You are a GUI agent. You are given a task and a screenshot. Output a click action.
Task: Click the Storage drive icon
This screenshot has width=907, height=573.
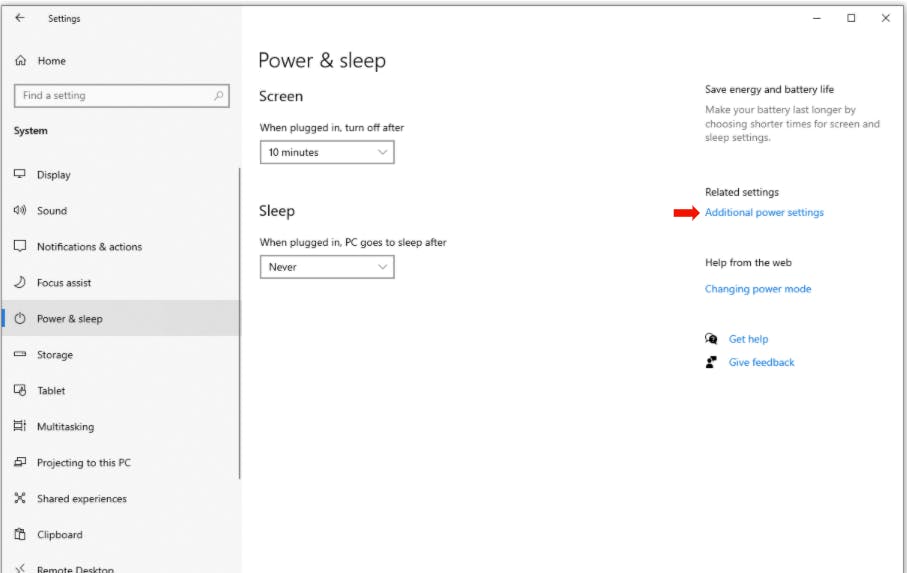click(x=20, y=355)
